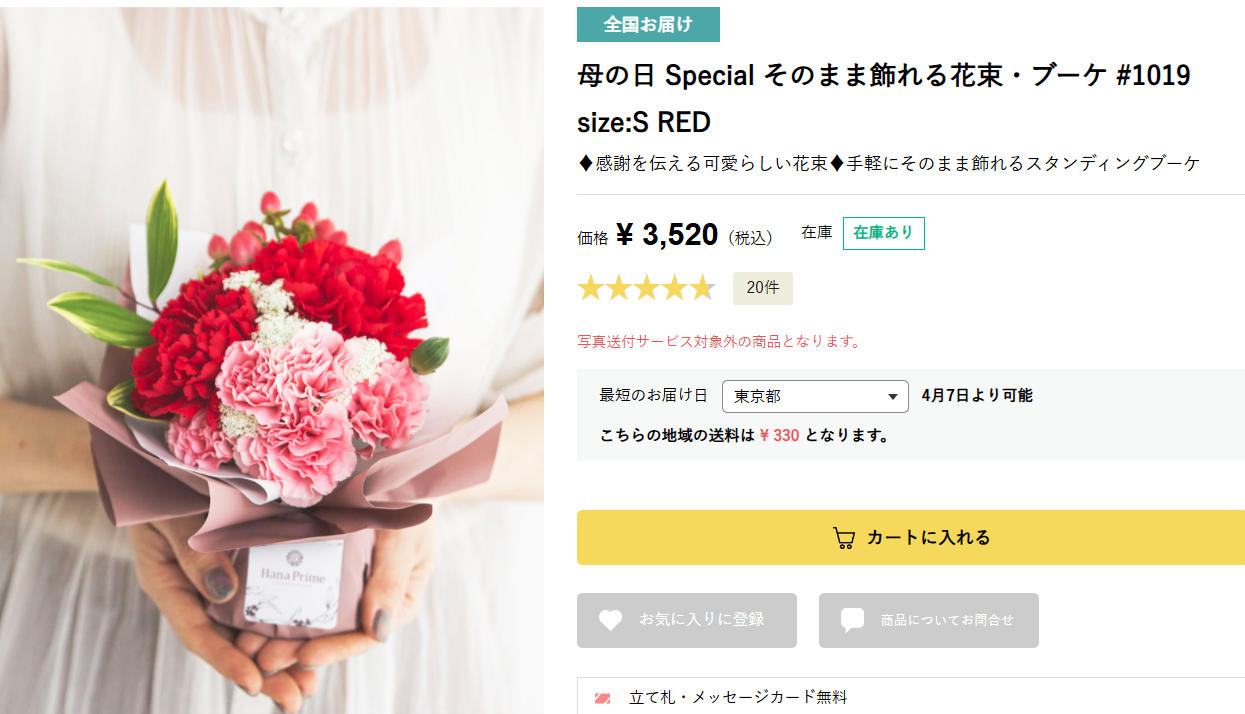The height and width of the screenshot is (714, 1245).
Task: Click the dropdown arrow next to 東京都
Action: tap(892, 397)
